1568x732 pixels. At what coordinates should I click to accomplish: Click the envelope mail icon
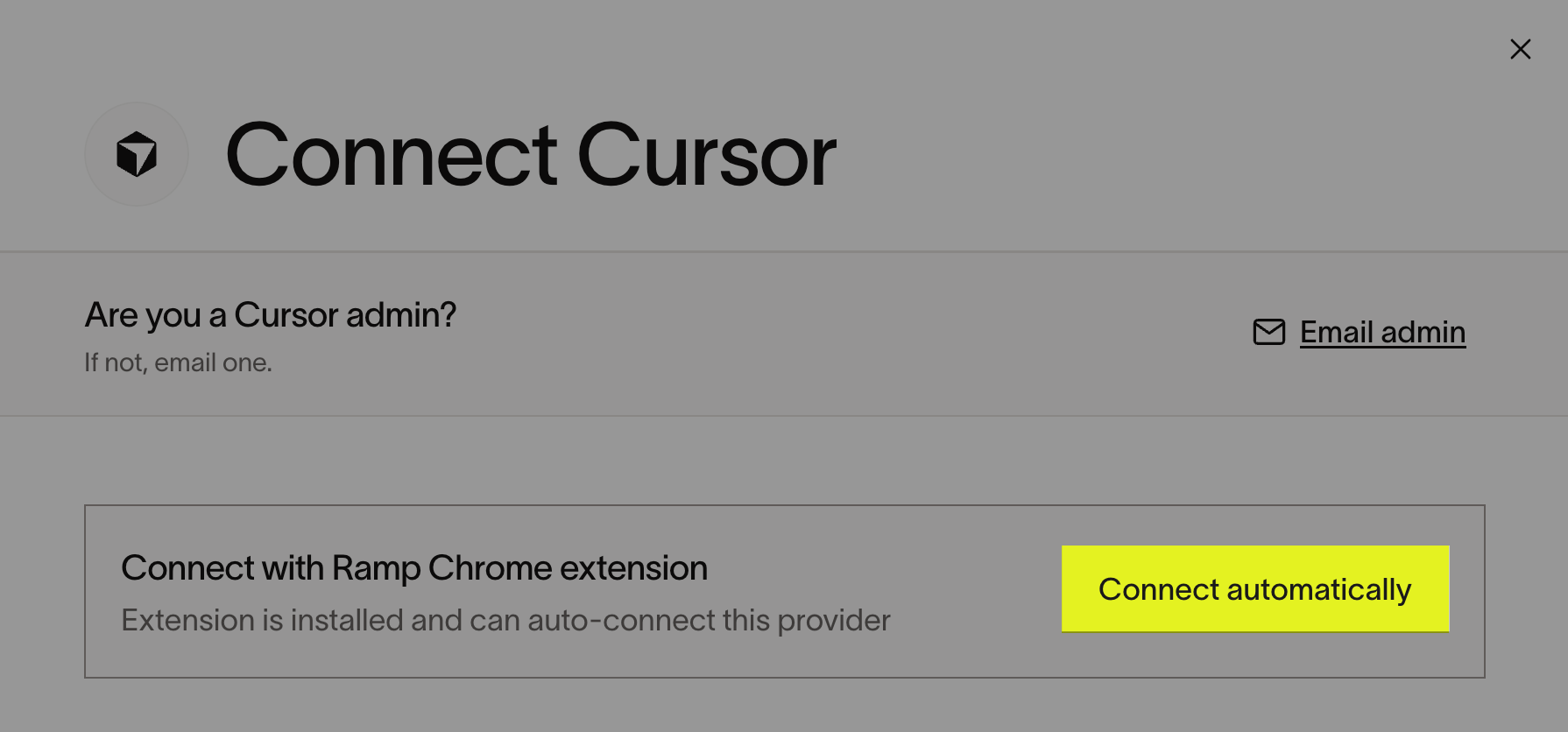click(1269, 332)
